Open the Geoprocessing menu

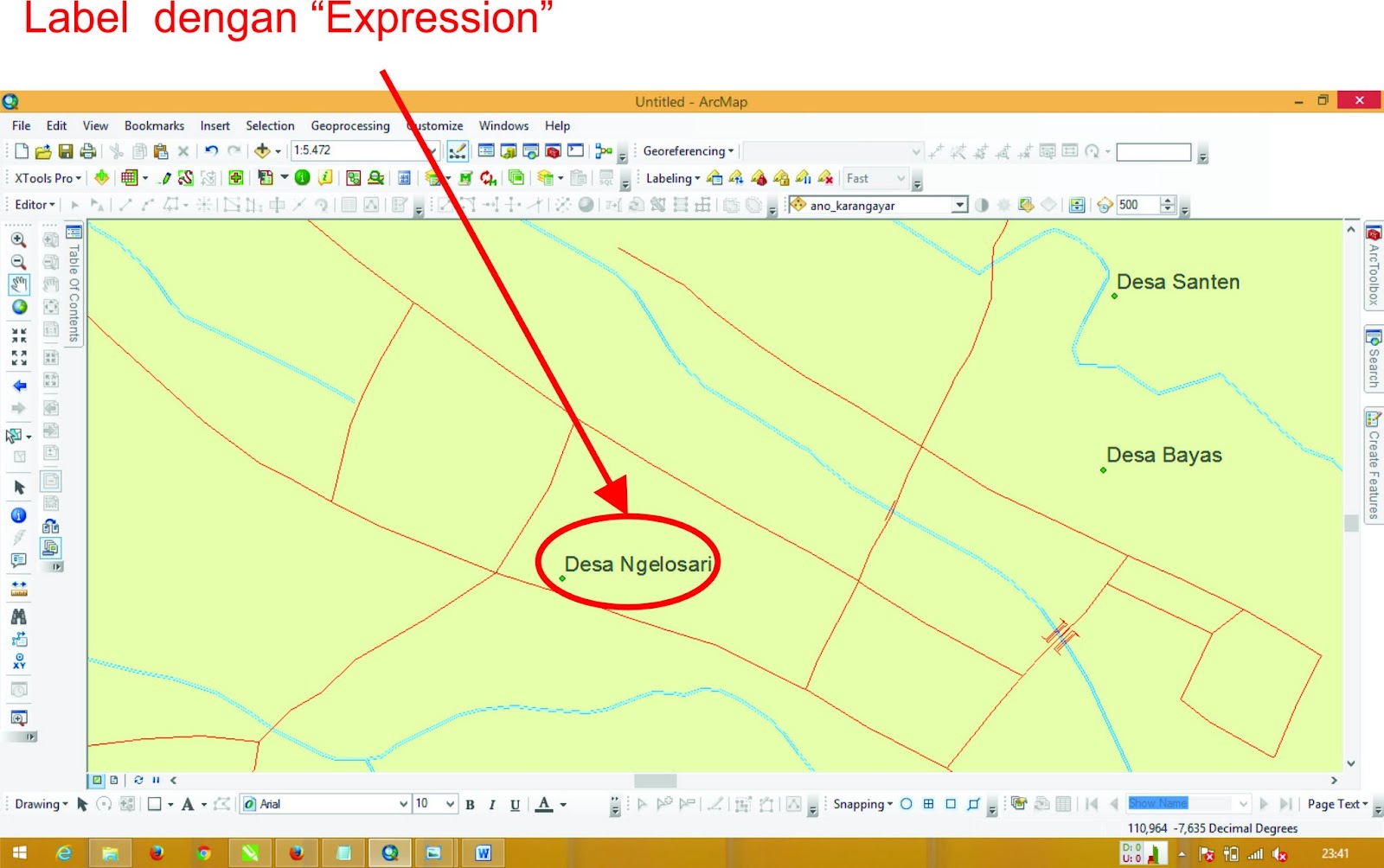click(350, 125)
